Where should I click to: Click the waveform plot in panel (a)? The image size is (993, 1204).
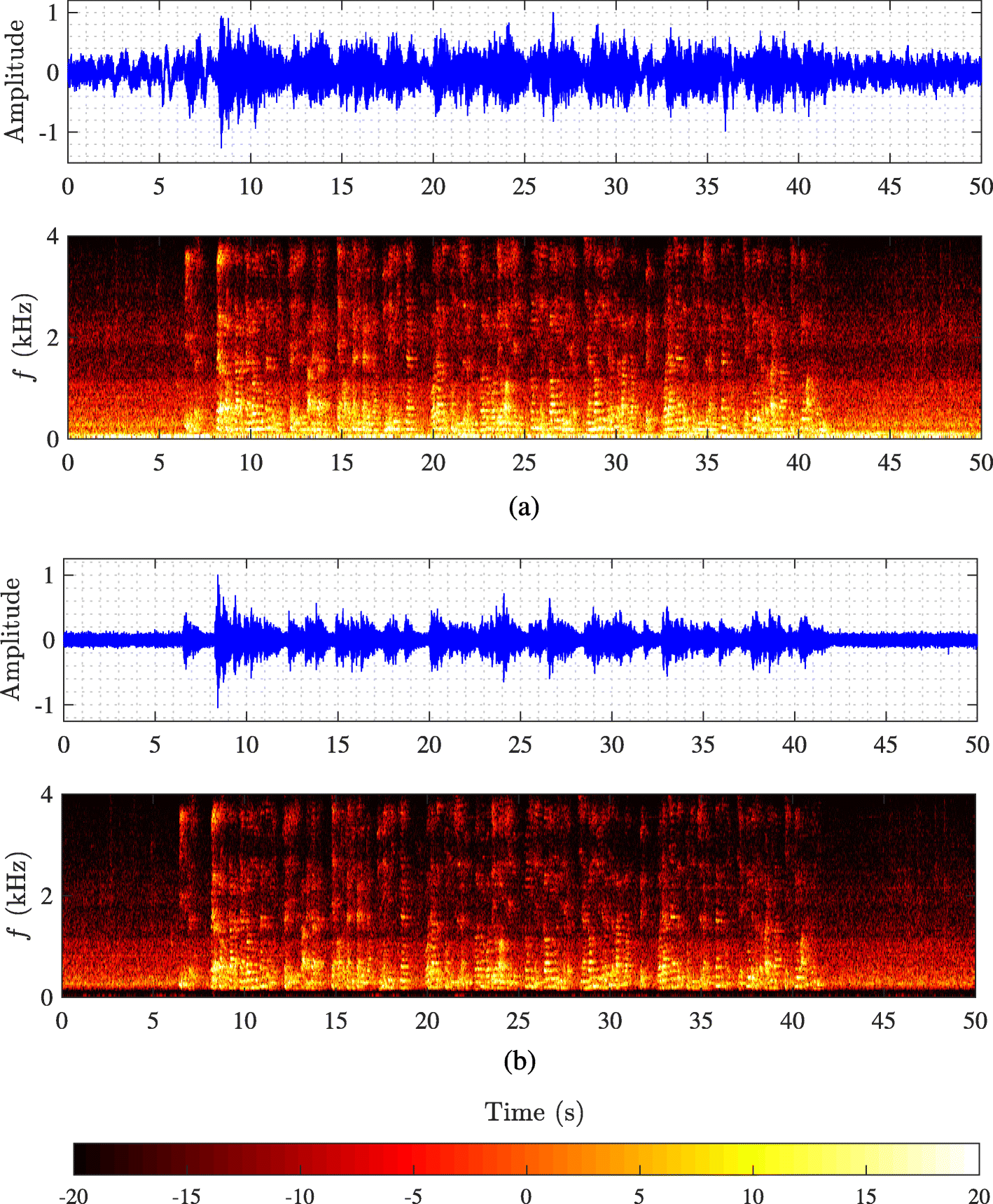coord(525,81)
